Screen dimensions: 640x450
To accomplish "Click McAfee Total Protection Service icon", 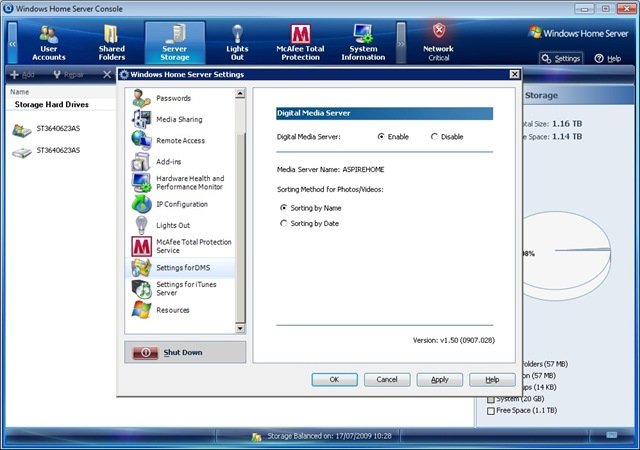I will (x=141, y=246).
